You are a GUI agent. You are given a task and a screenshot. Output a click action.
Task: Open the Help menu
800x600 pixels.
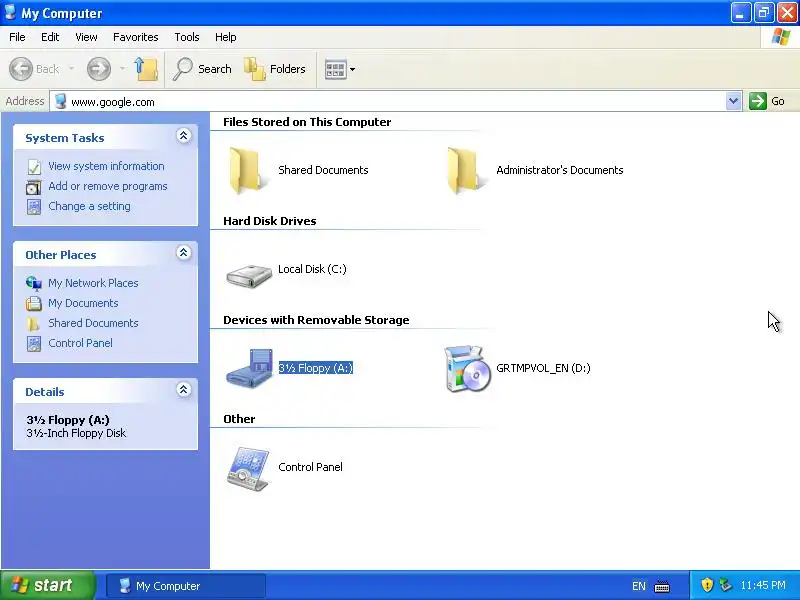click(226, 37)
